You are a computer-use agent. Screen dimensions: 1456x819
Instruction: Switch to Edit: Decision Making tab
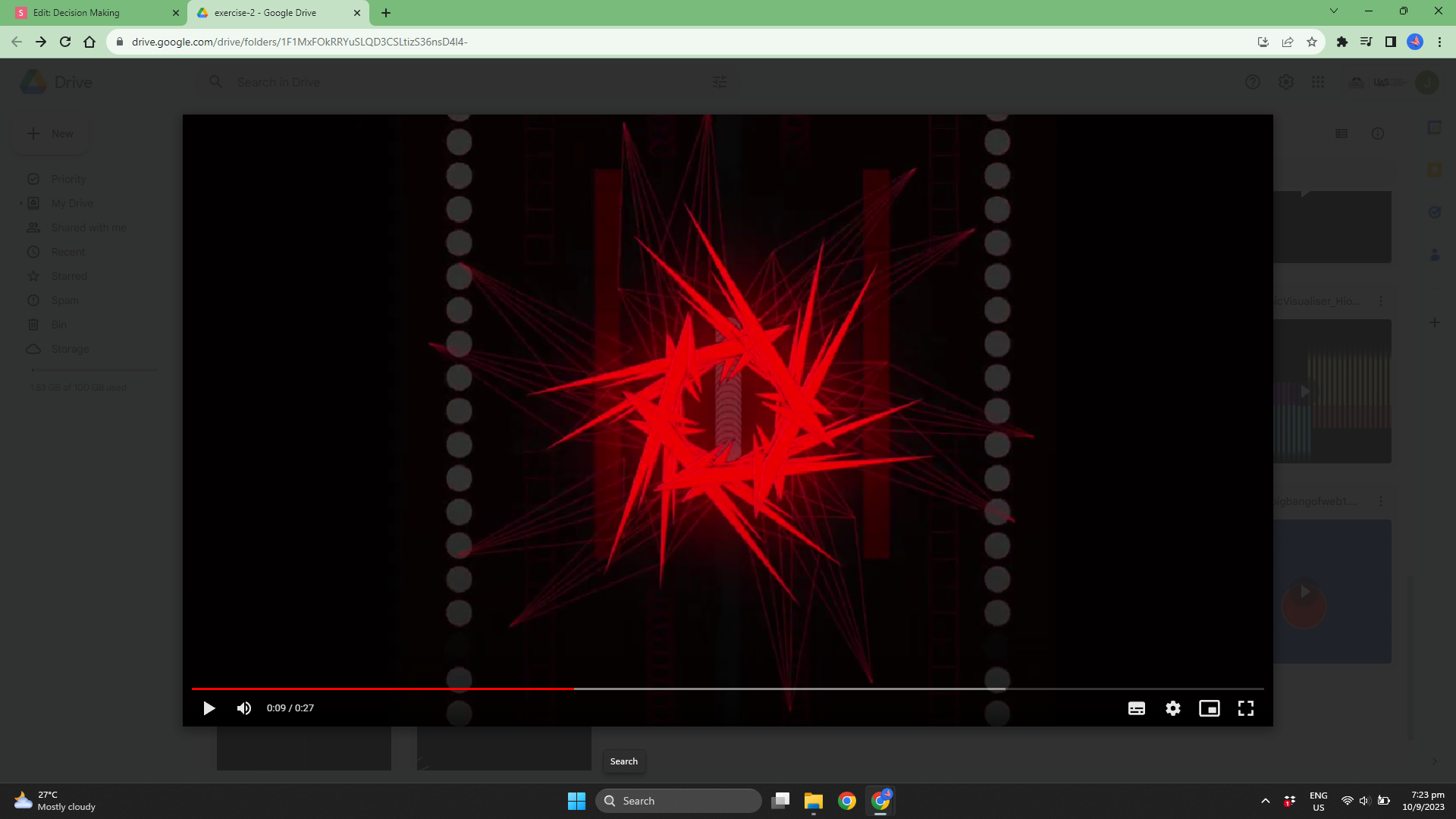coord(91,13)
